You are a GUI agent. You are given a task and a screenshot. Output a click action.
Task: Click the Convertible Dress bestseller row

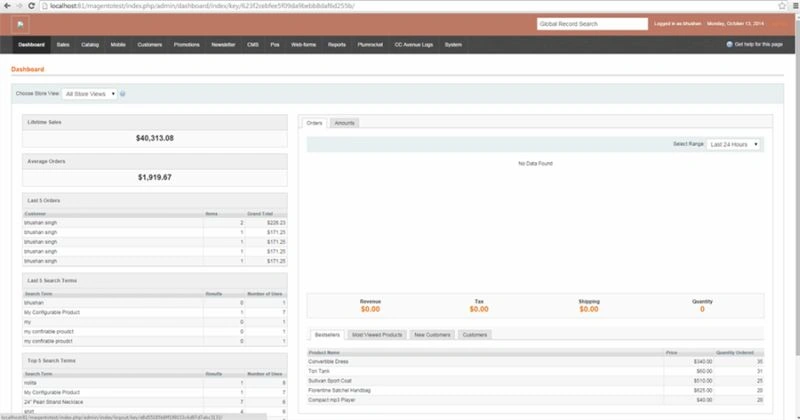coord(535,361)
